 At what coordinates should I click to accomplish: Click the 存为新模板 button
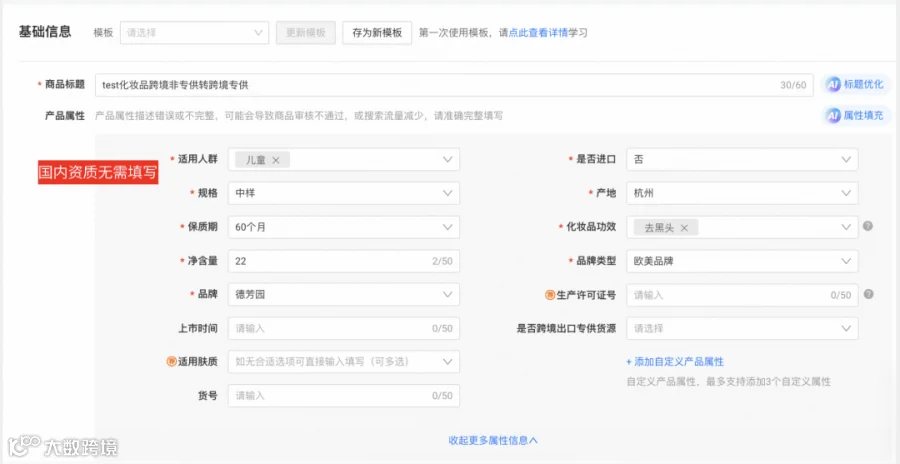(377, 33)
